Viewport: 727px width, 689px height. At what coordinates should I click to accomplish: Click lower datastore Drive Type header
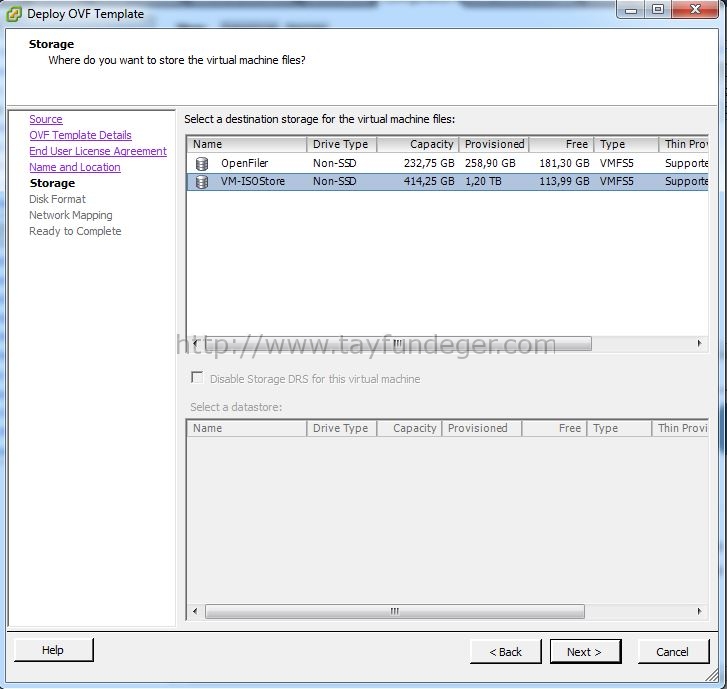[341, 428]
